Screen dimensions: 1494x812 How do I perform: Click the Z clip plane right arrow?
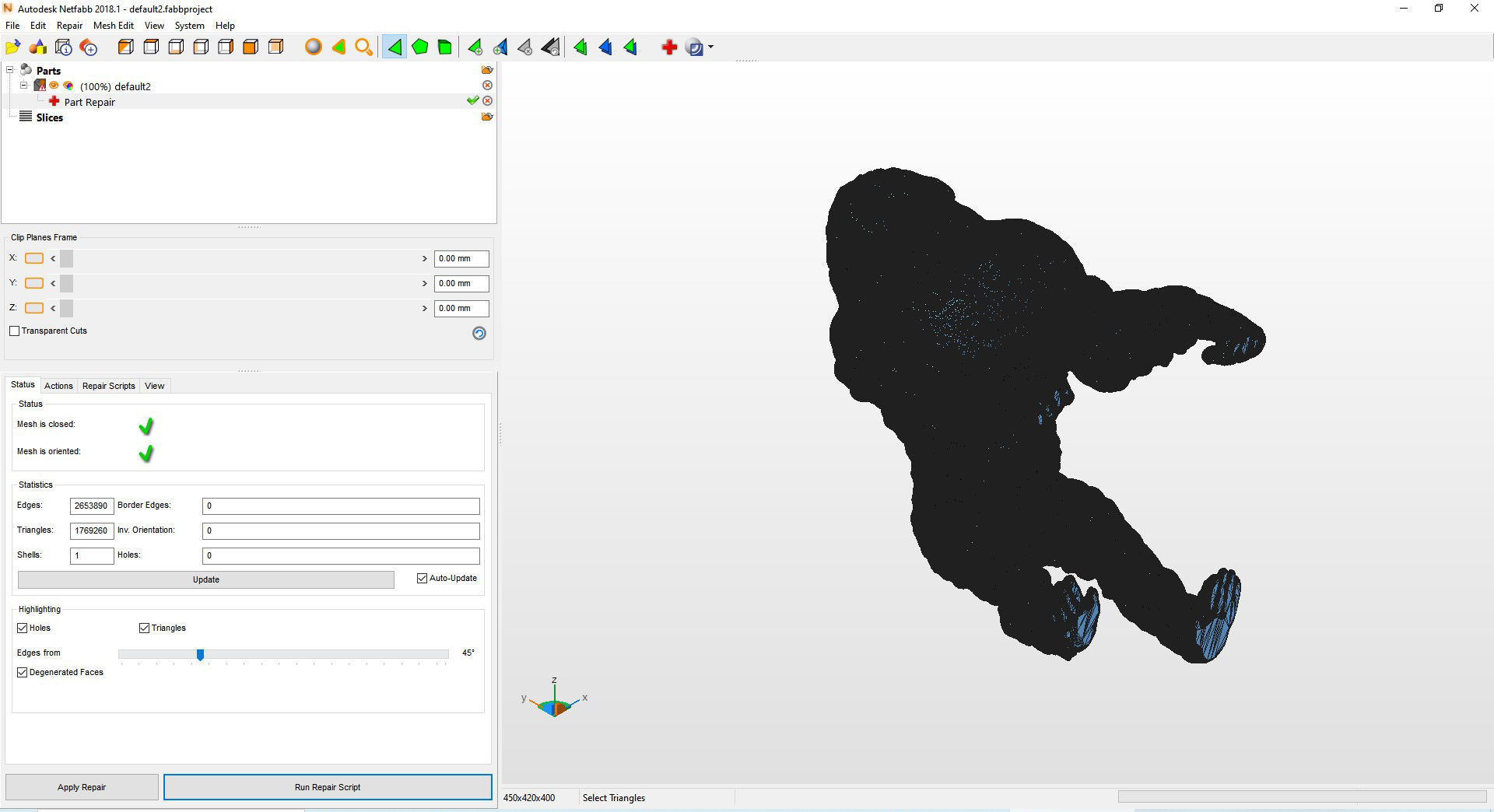tap(425, 308)
